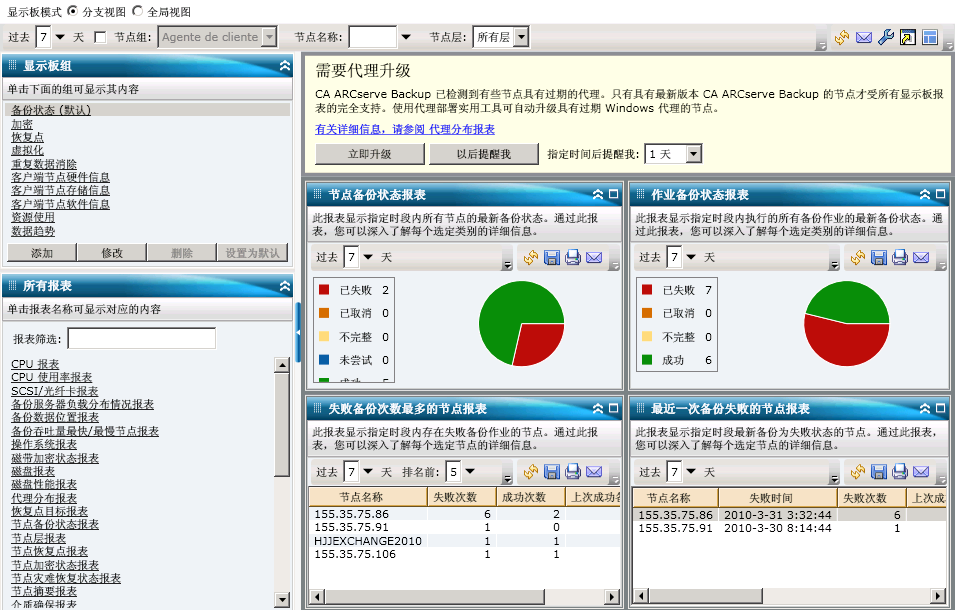This screenshot has width=955, height=610.
Task: Refresh the 最近一次备份失败的节点报表 panel
Action: 857,471
